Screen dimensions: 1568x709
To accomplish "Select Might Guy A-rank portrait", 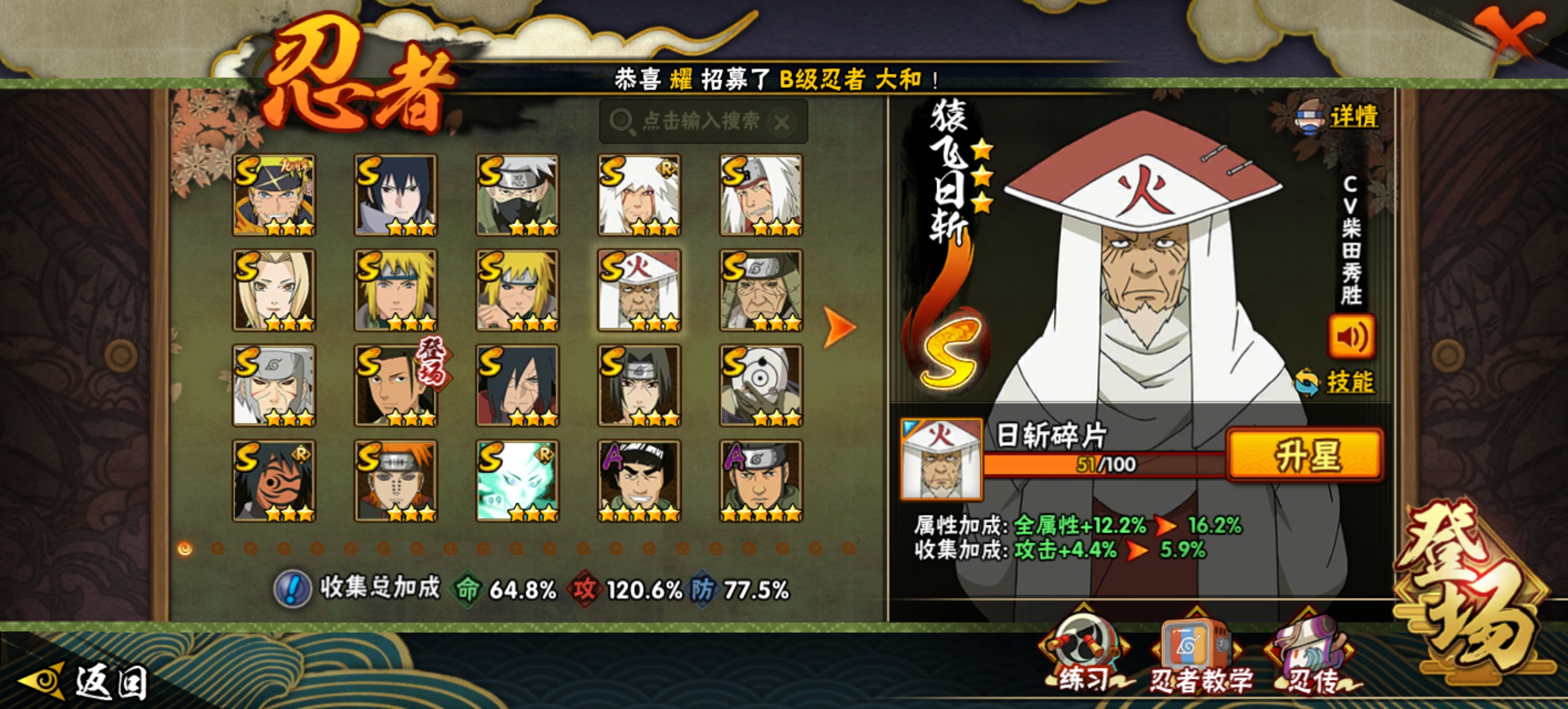I will coord(639,481).
